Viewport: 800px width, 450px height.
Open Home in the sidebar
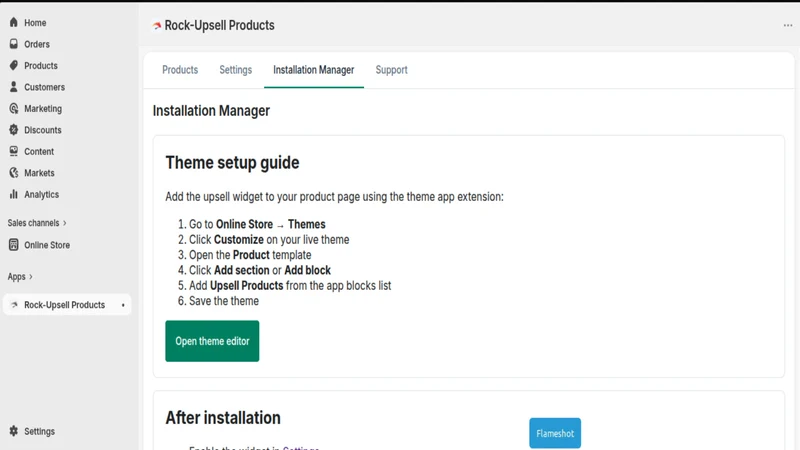[35, 22]
